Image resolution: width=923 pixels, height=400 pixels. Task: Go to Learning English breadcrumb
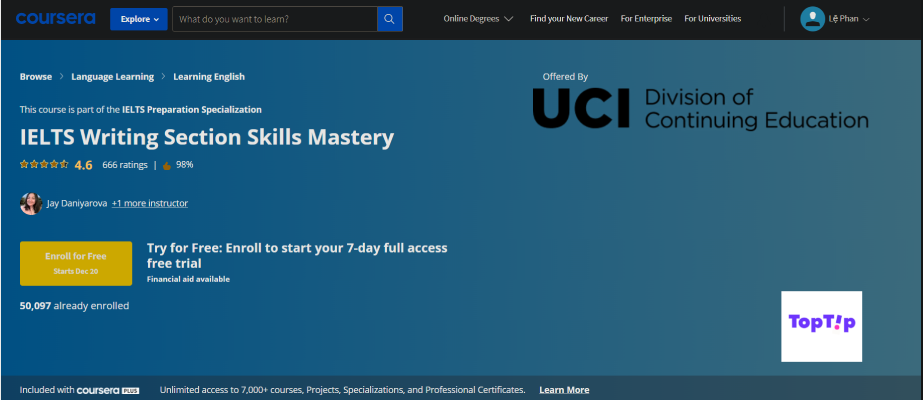click(x=209, y=76)
